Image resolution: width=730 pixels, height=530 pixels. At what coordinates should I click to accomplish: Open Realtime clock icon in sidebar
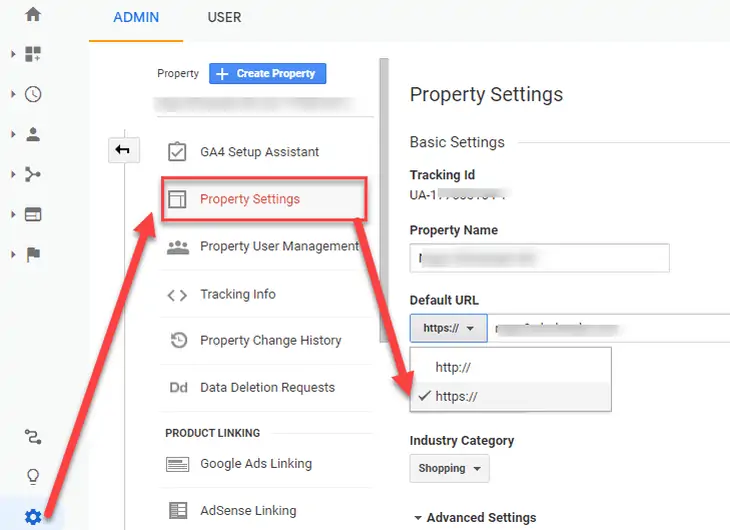[x=33, y=94]
